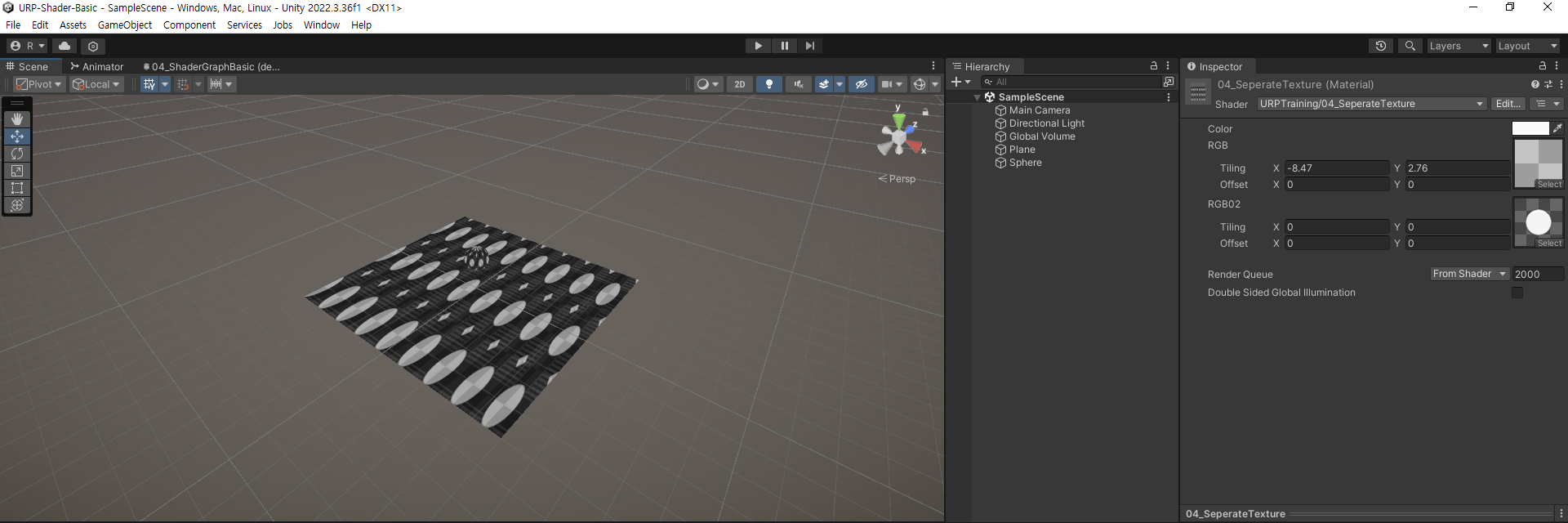Open Render Queue From Shader dropdown
This screenshot has height=523, width=1568.
(1469, 274)
